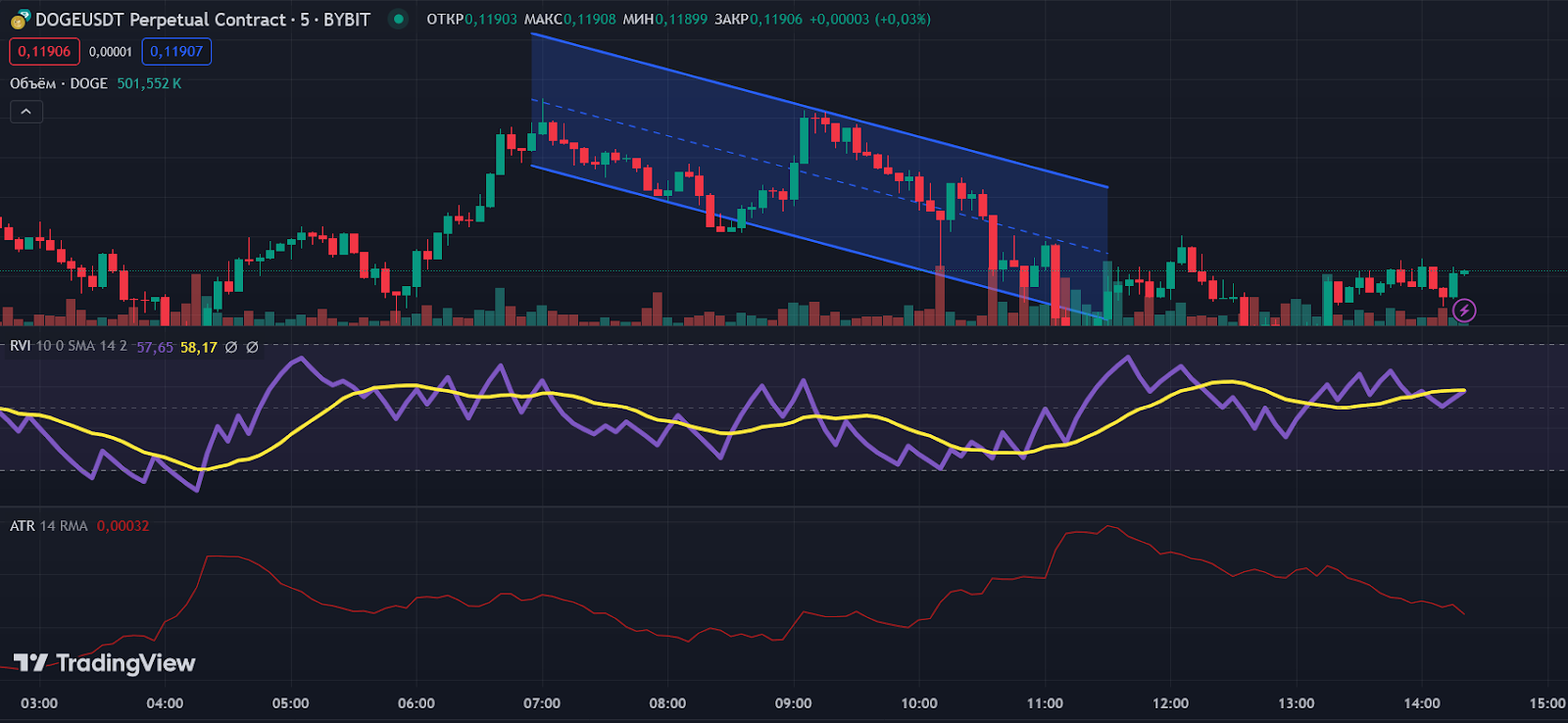
Task: Click the purple RVI value 57,65
Action: [155, 347]
